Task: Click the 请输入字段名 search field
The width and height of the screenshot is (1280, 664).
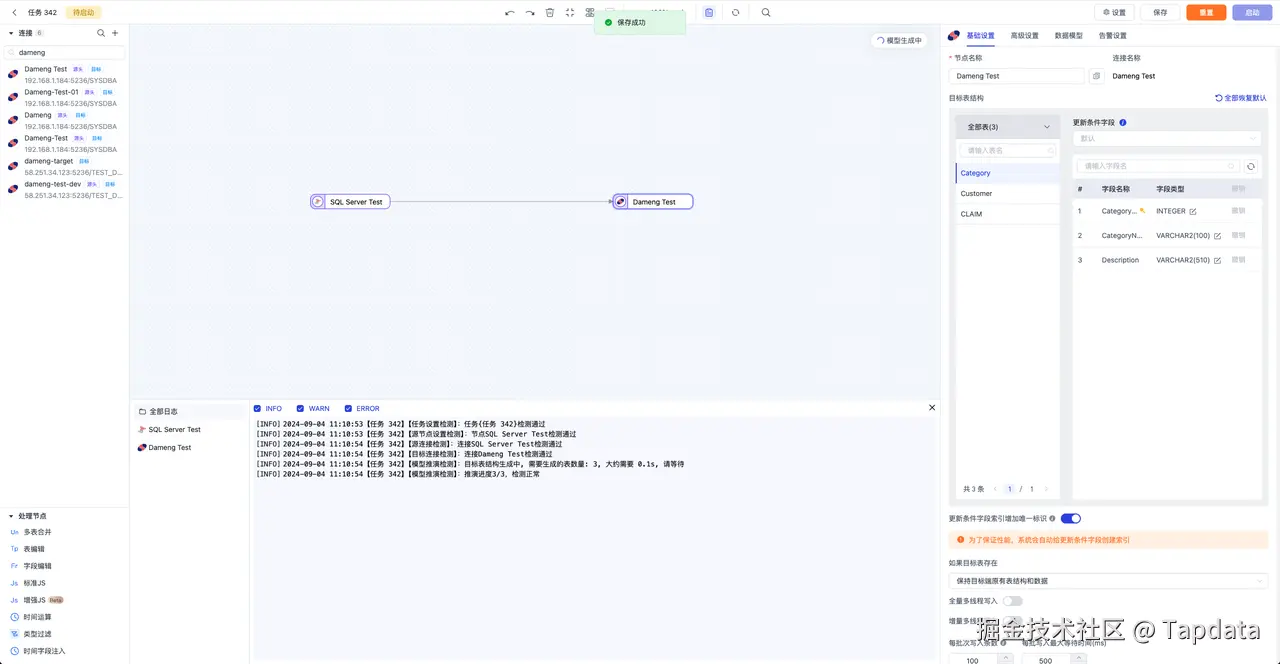Action: [1158, 166]
